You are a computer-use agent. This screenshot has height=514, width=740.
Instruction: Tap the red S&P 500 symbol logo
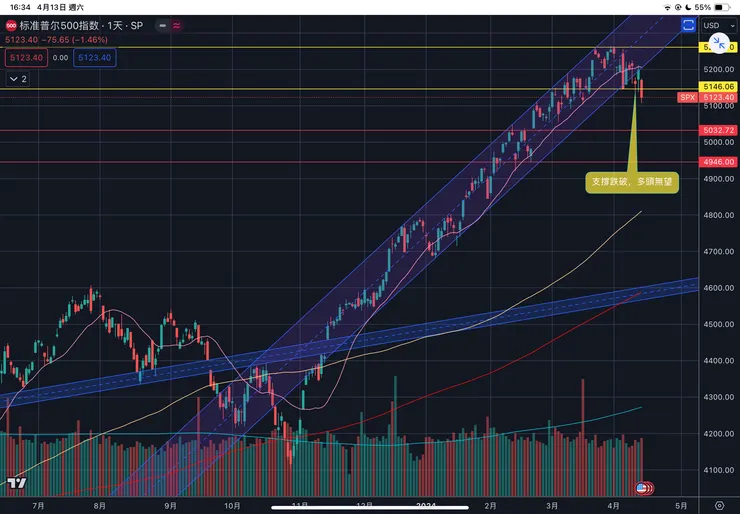[x=11, y=25]
